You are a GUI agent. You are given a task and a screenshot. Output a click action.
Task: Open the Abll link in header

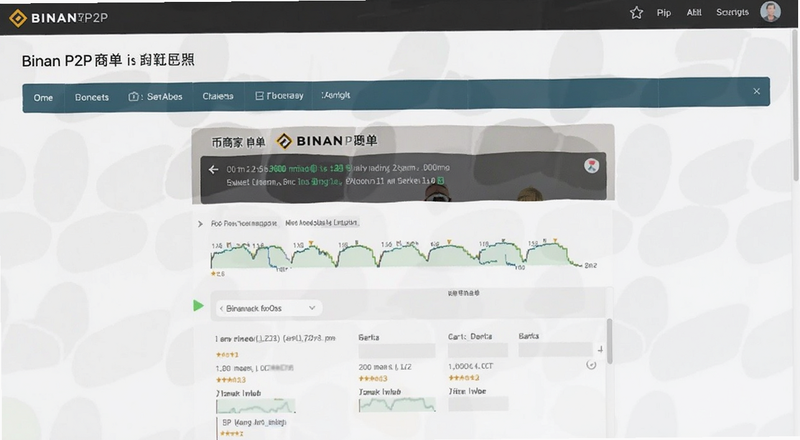694,13
